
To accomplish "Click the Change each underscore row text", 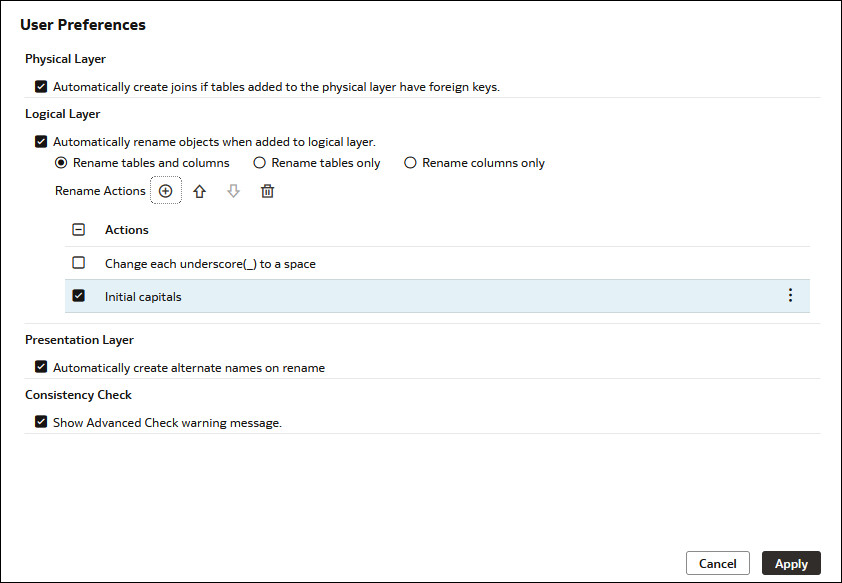I will (x=210, y=264).
